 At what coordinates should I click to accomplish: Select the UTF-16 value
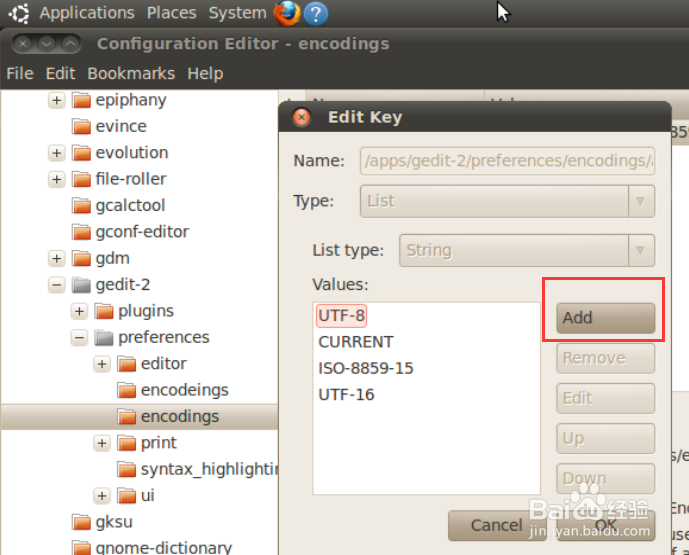tap(346, 395)
